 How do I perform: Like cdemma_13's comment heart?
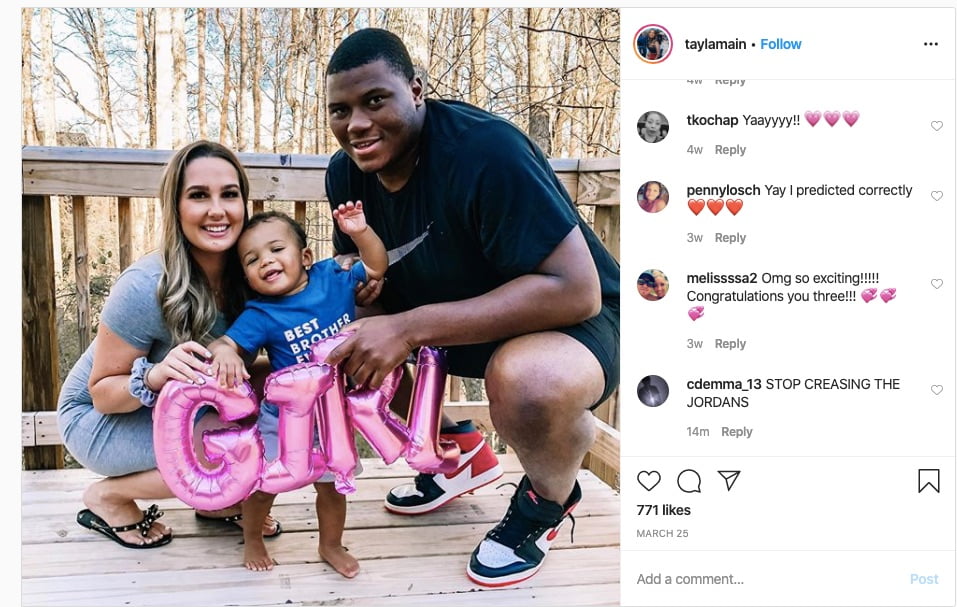[936, 390]
